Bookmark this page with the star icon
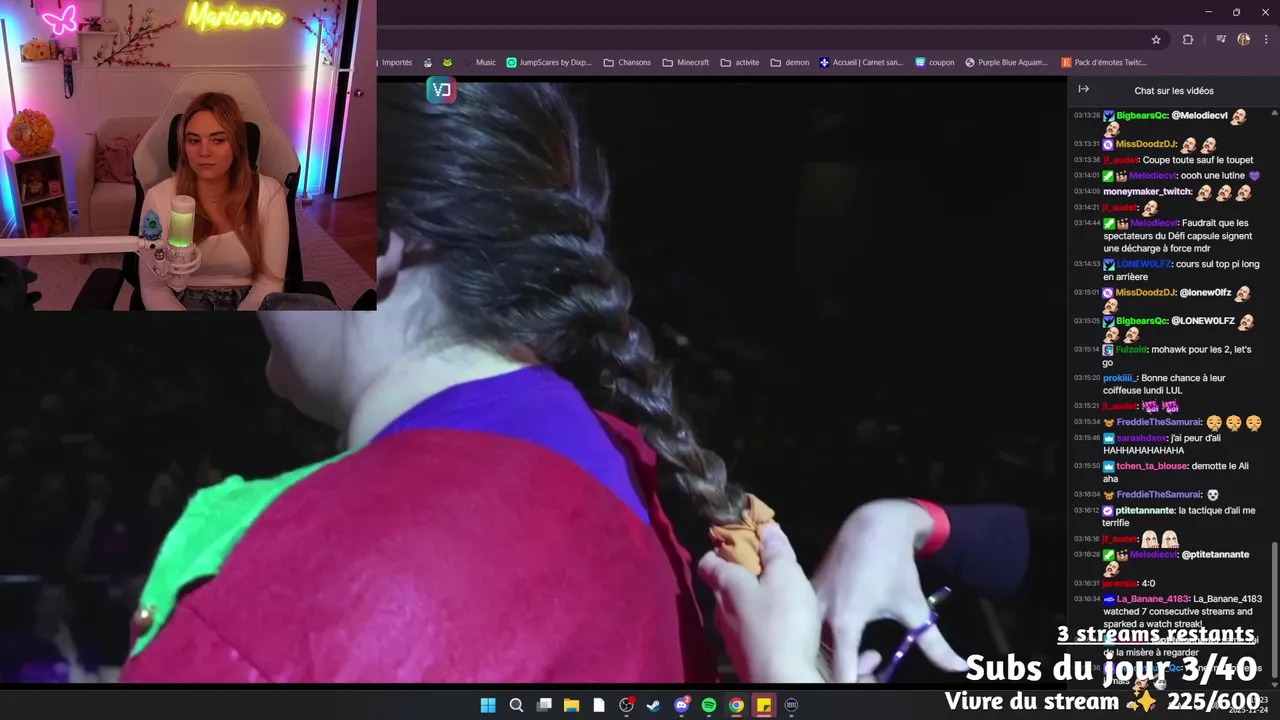This screenshot has width=1280, height=720. pyautogui.click(x=1156, y=39)
